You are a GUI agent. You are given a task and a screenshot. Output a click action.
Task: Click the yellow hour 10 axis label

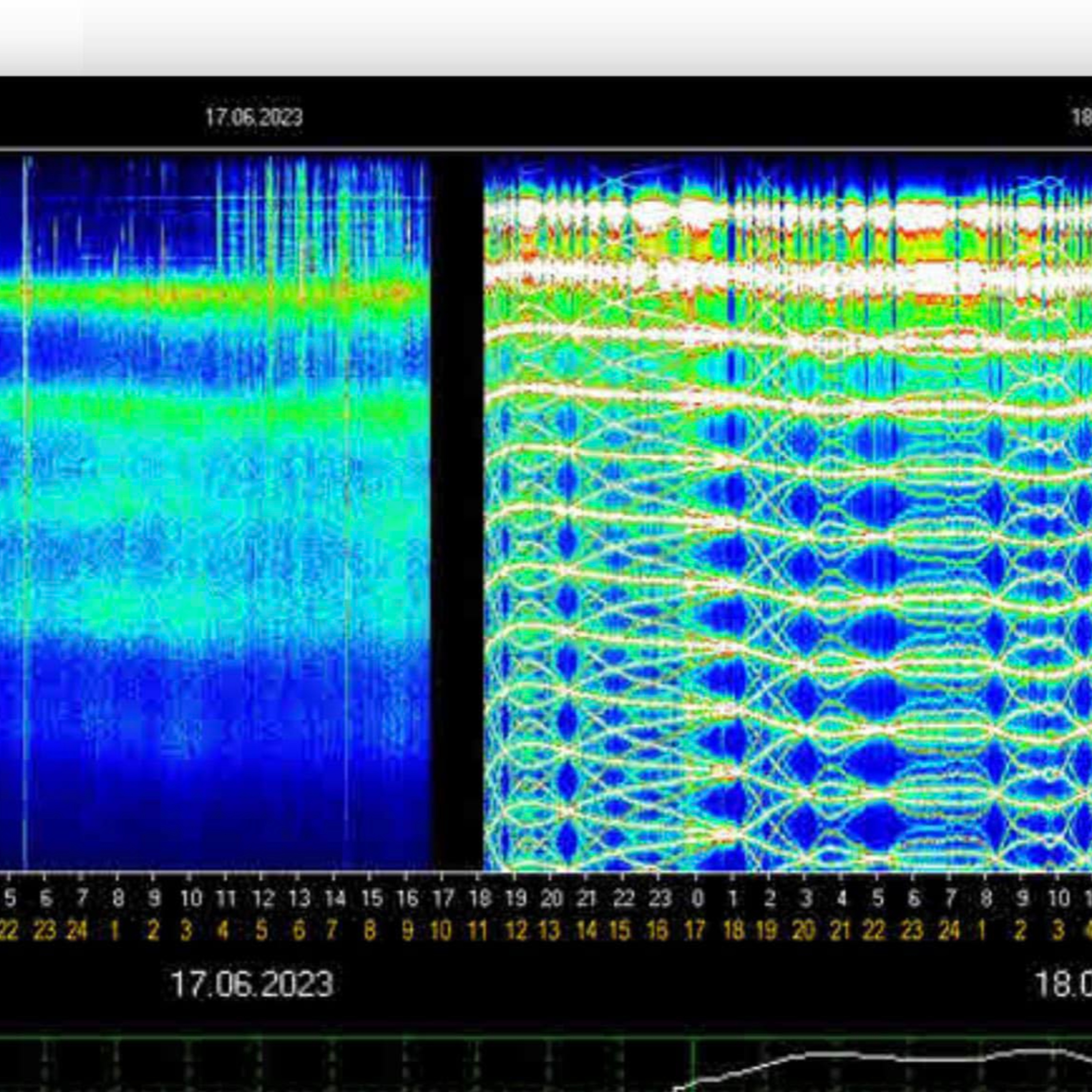coord(441,930)
